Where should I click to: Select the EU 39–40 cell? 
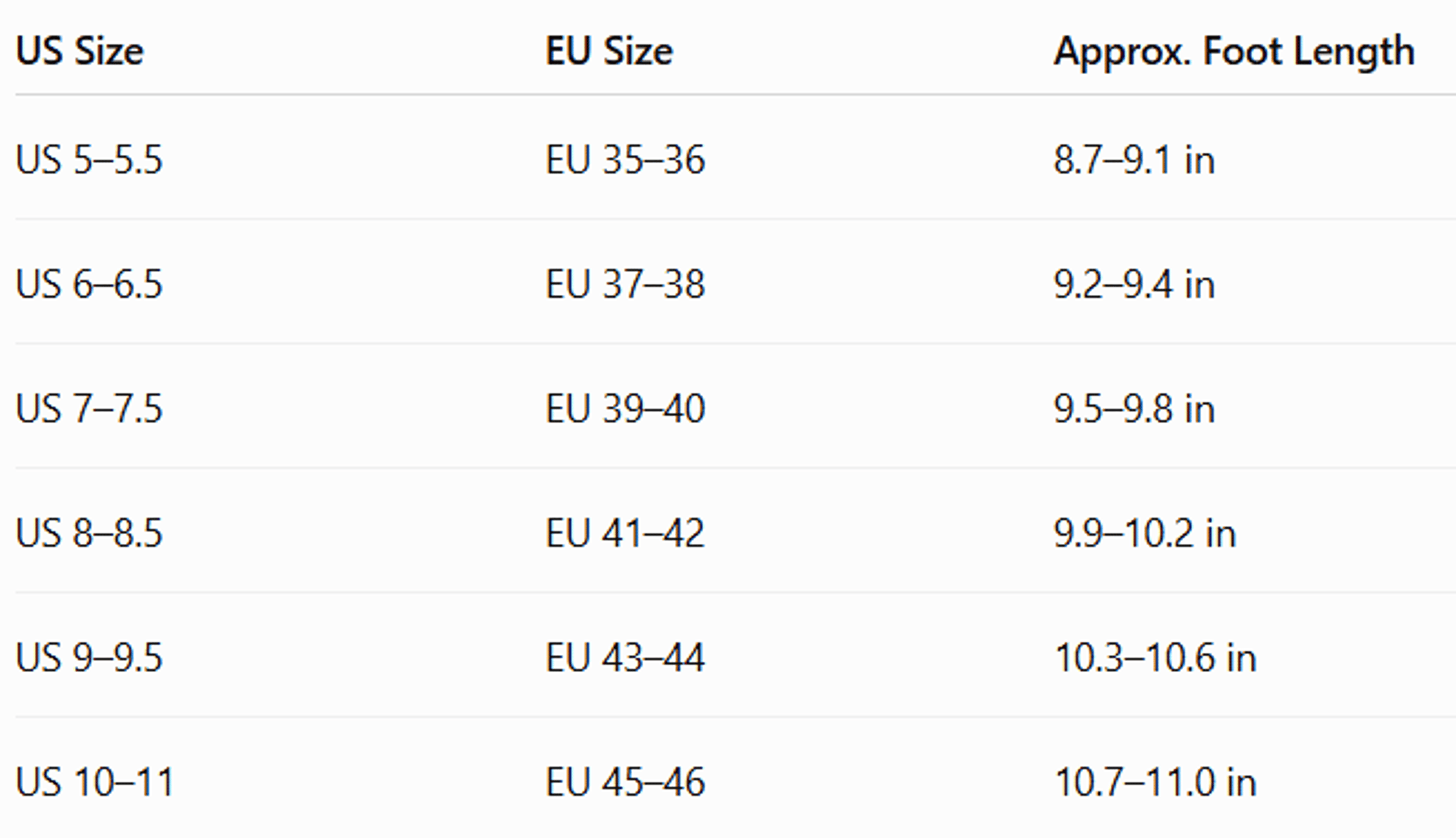[x=625, y=408]
